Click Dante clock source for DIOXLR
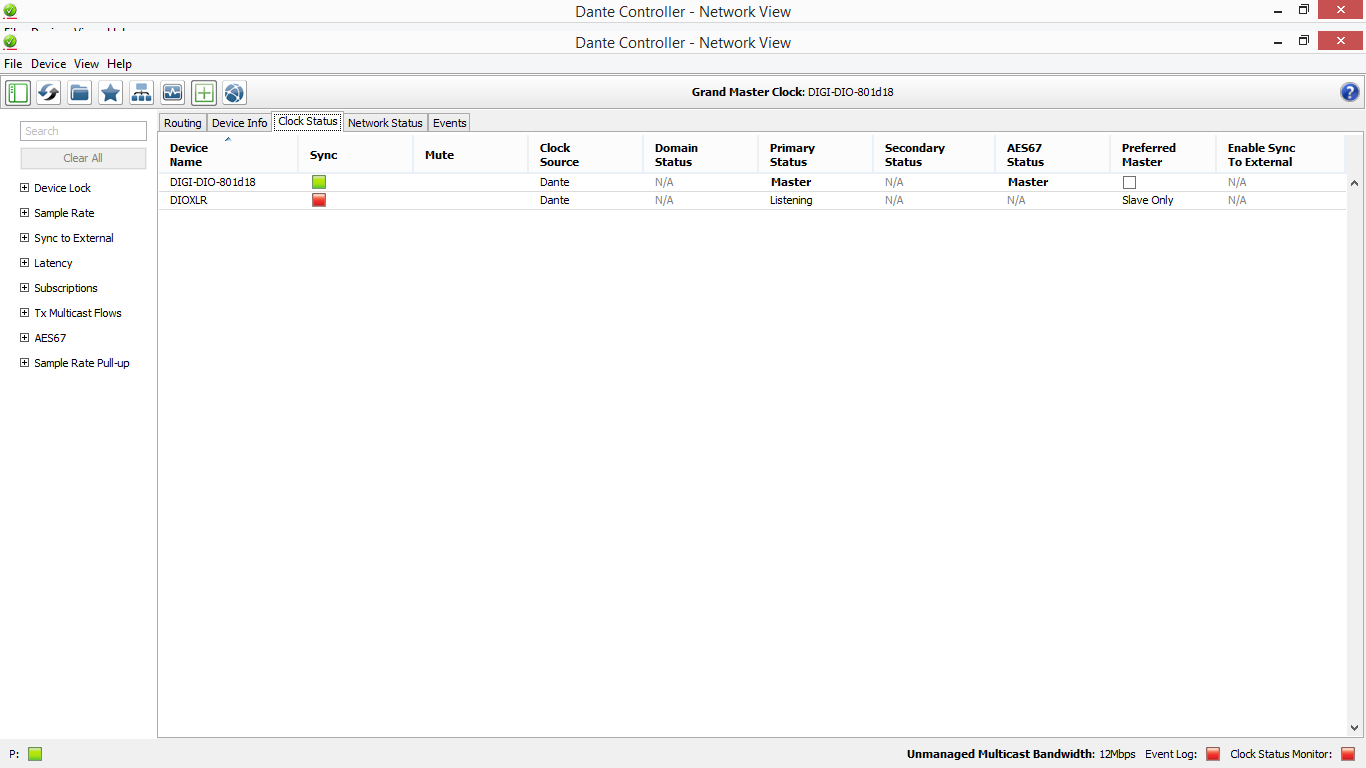 click(555, 200)
